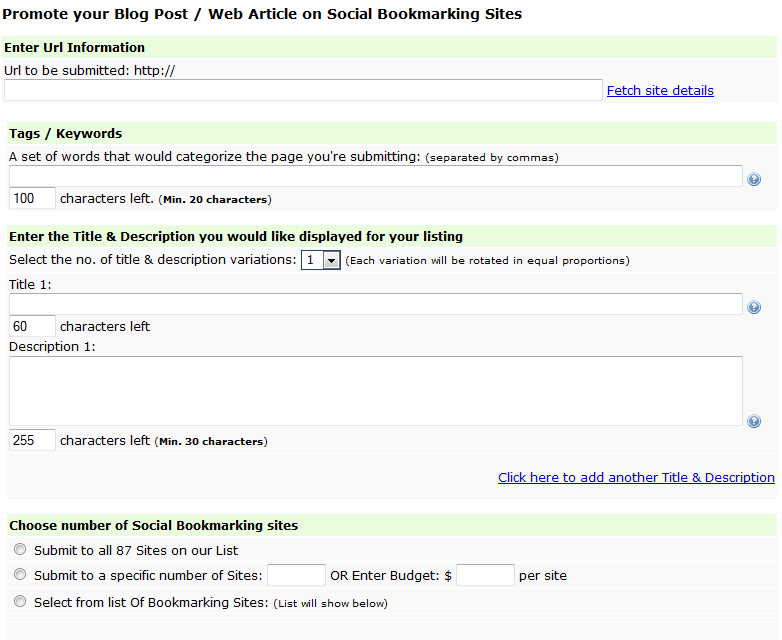Viewport: 782px width, 640px height.
Task: Open the title & description variations dropdown
Action: click(x=321, y=260)
